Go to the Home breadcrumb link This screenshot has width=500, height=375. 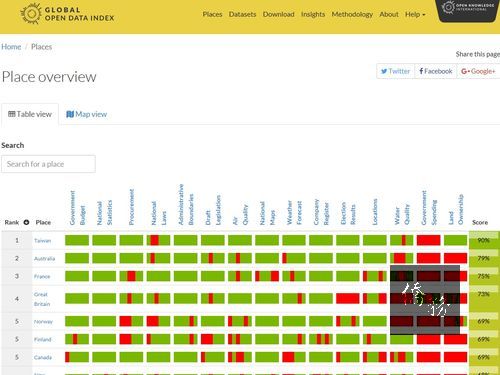pos(11,47)
